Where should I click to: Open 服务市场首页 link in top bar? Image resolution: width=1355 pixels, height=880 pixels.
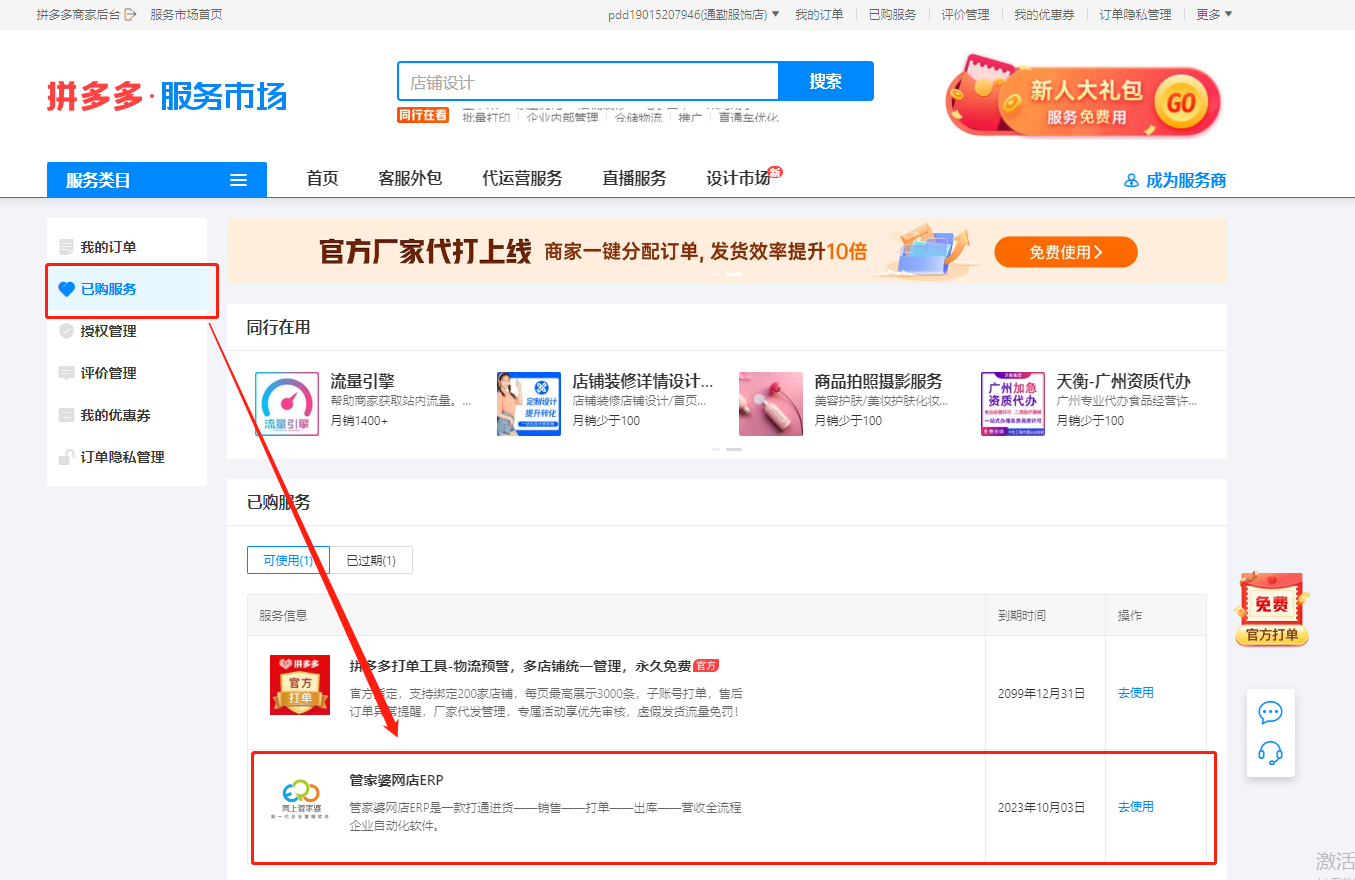coord(186,14)
